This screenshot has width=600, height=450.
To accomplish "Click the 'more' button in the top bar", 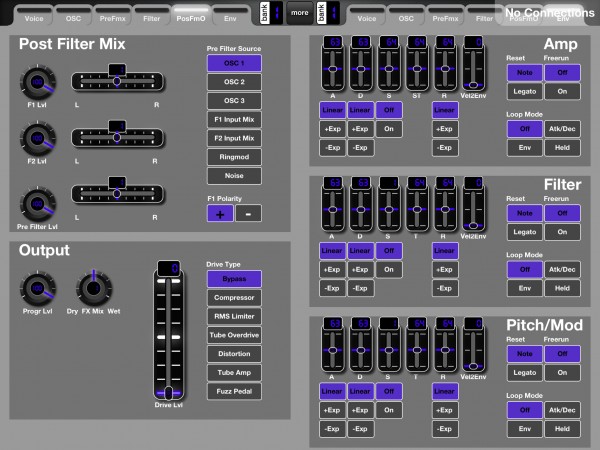I will point(300,13).
